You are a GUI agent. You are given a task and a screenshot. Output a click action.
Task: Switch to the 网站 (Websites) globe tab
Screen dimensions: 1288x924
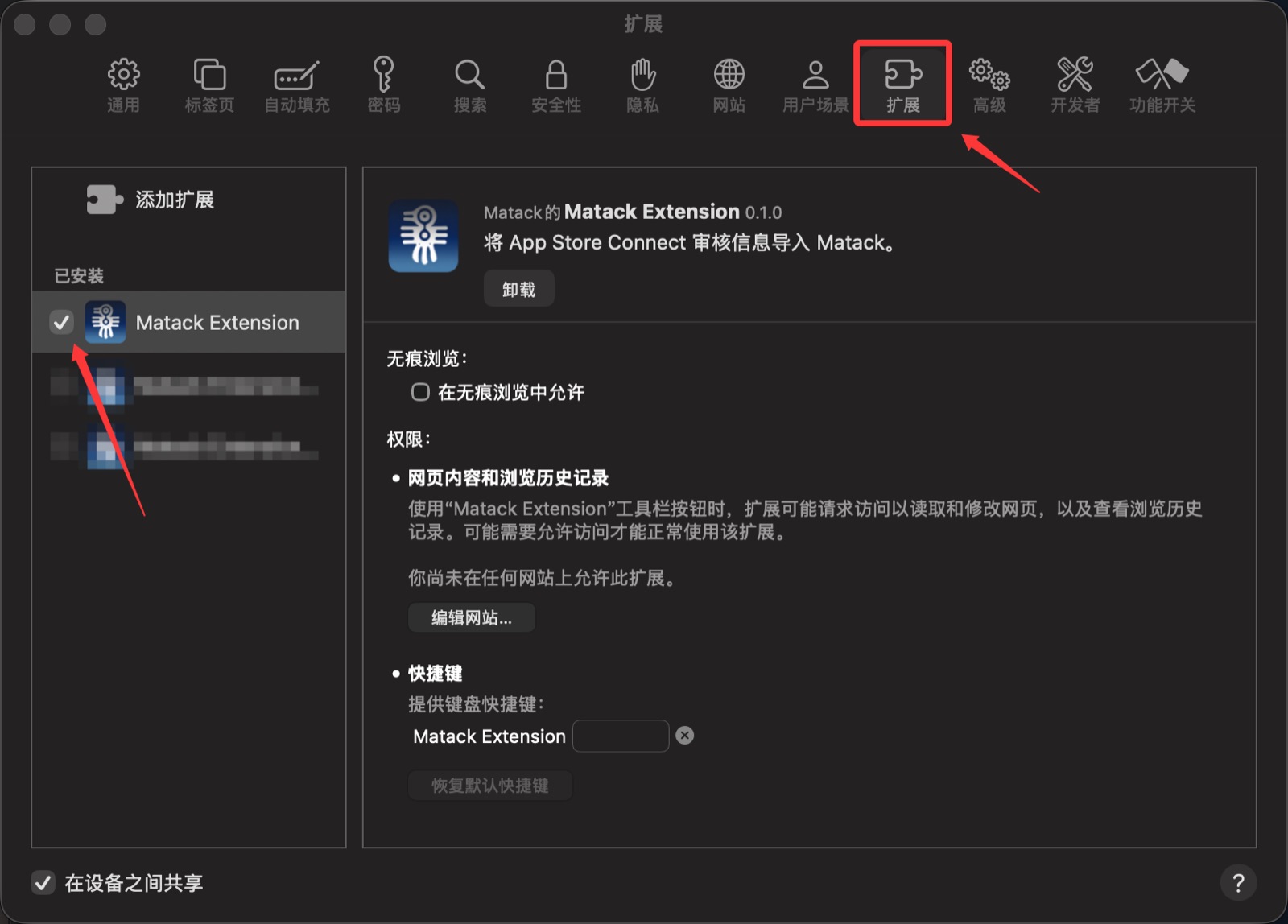(x=729, y=85)
